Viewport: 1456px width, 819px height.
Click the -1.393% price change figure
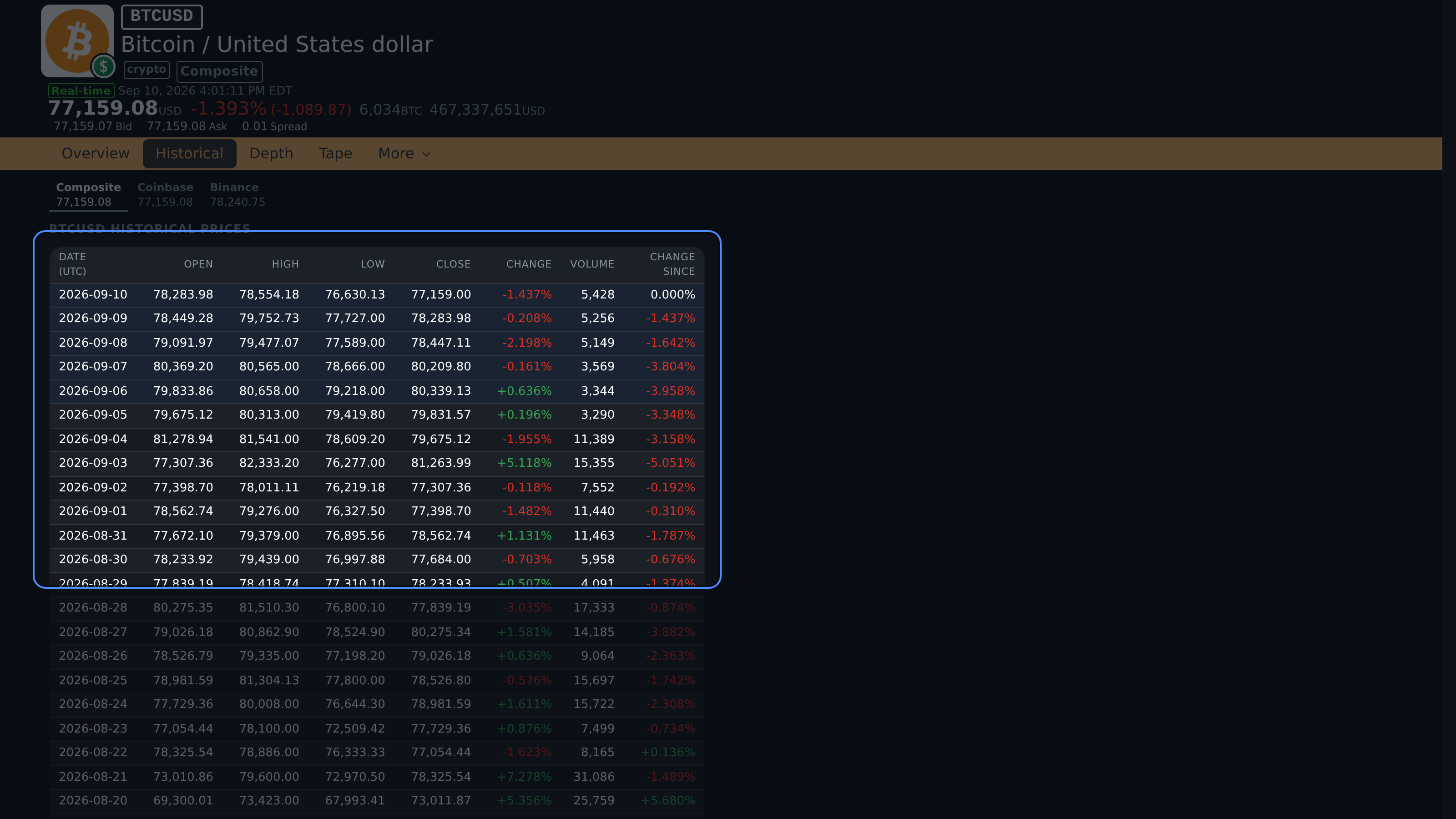point(228,109)
